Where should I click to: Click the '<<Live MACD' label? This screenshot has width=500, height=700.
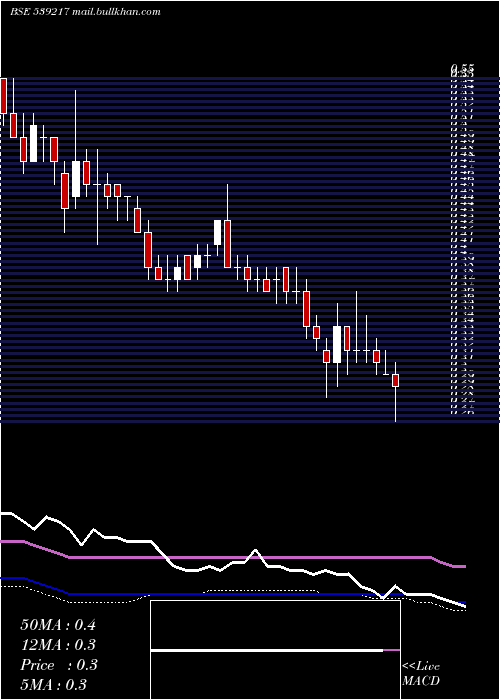421,674
